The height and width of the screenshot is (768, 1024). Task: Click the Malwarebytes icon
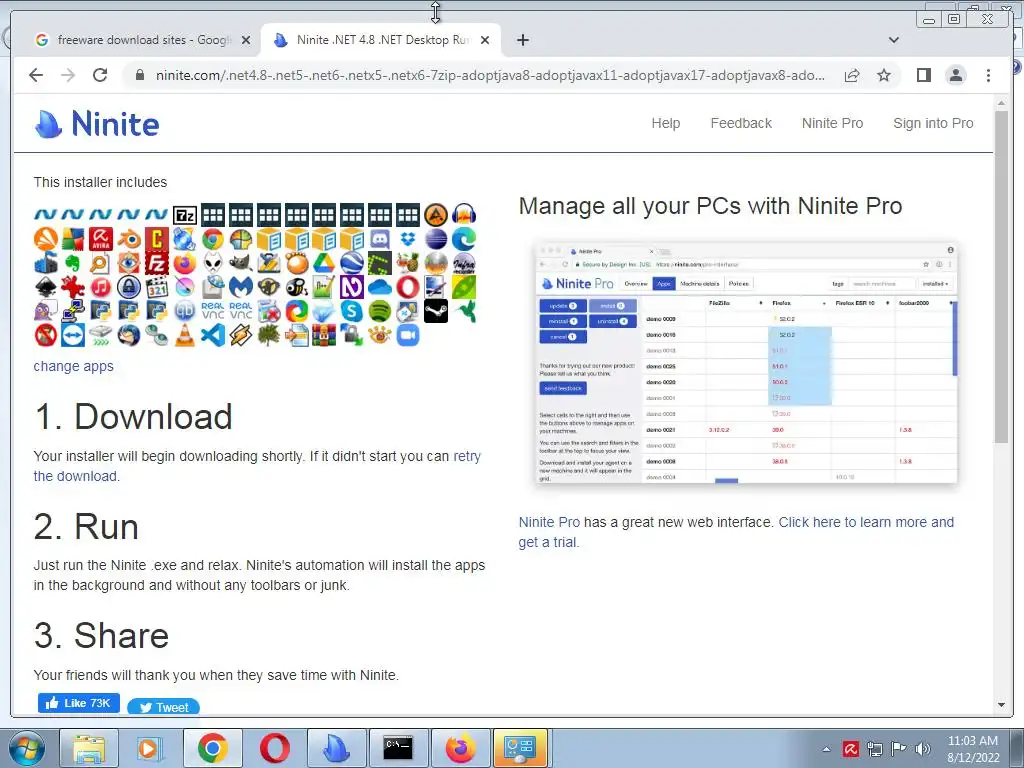[x=241, y=287]
